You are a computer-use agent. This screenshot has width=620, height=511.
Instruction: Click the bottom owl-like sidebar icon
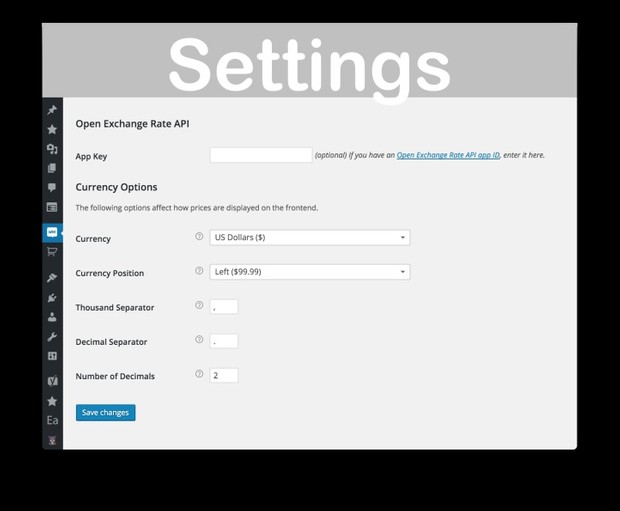pyautogui.click(x=52, y=440)
